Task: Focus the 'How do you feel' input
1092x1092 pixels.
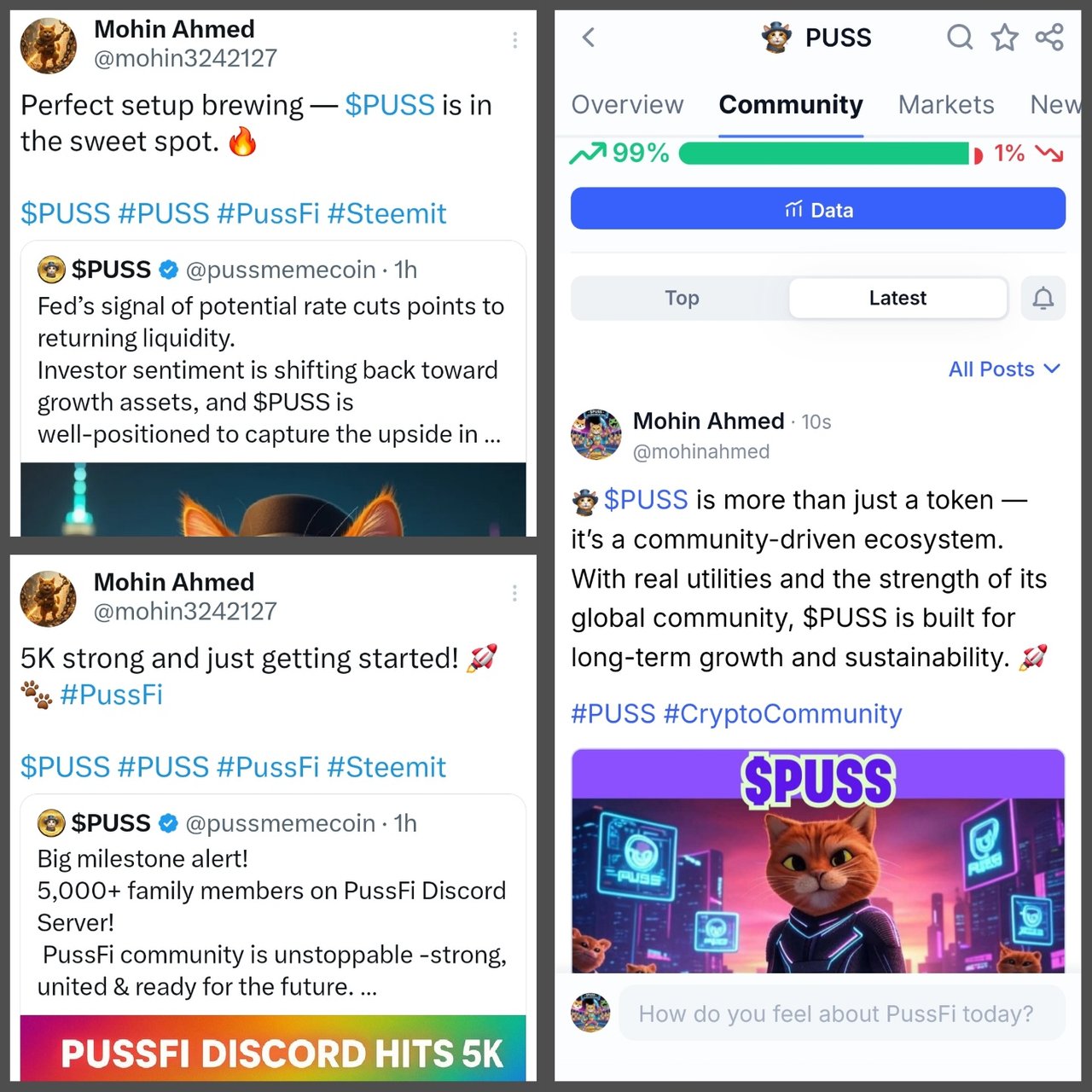Action: coord(841,1014)
